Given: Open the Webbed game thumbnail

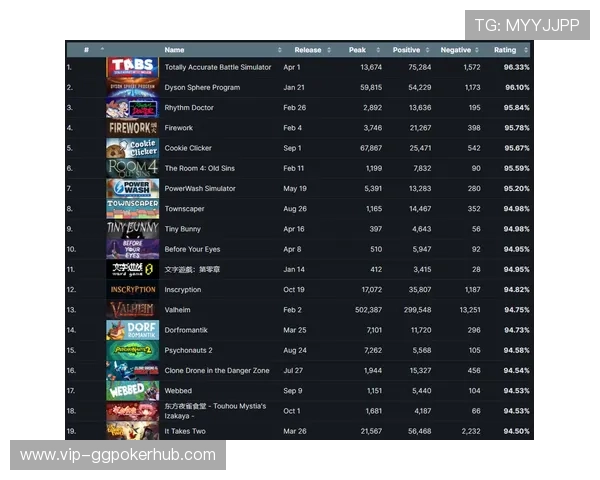Looking at the screenshot, I should 132,391.
